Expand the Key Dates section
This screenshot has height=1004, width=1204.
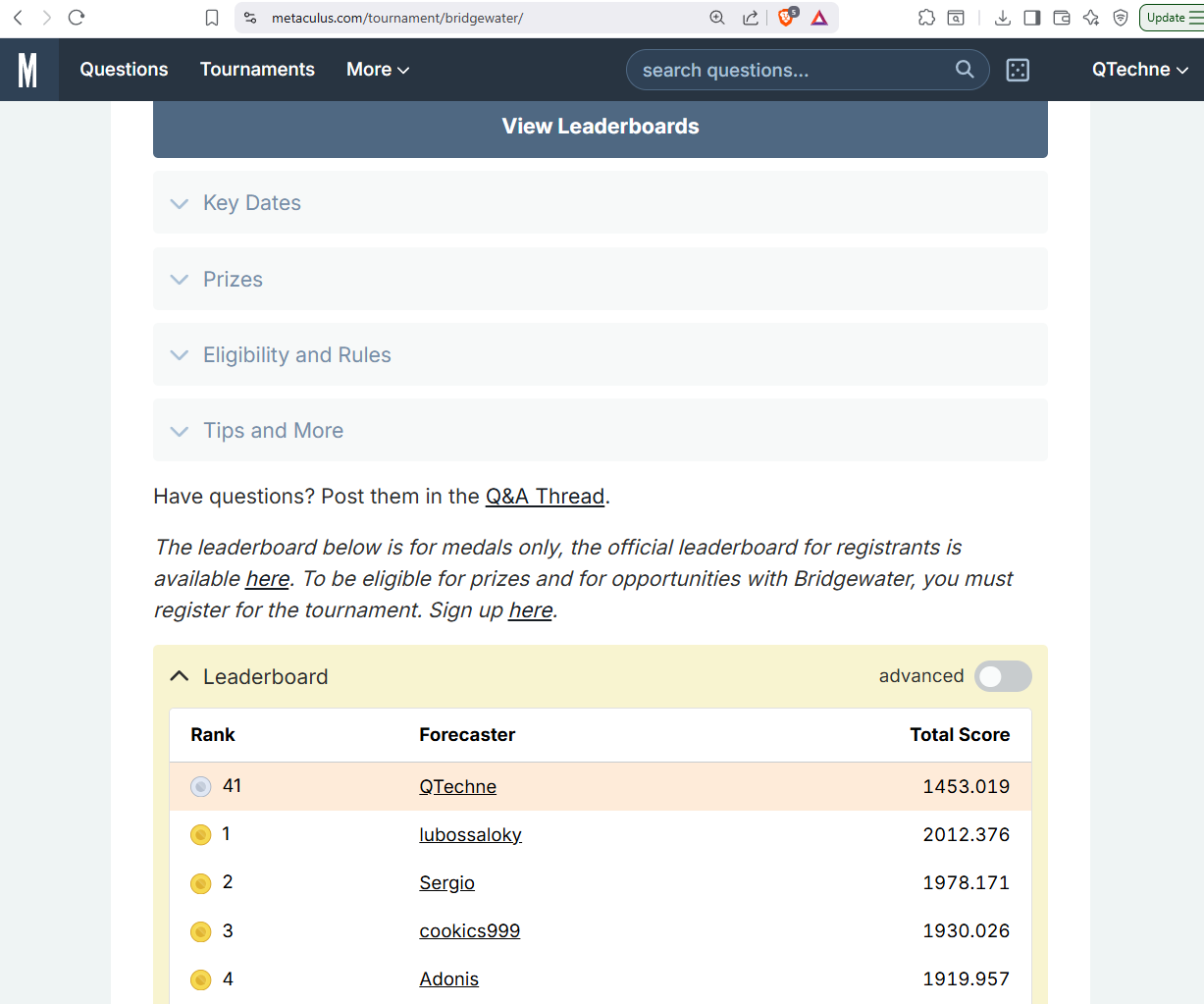[252, 203]
